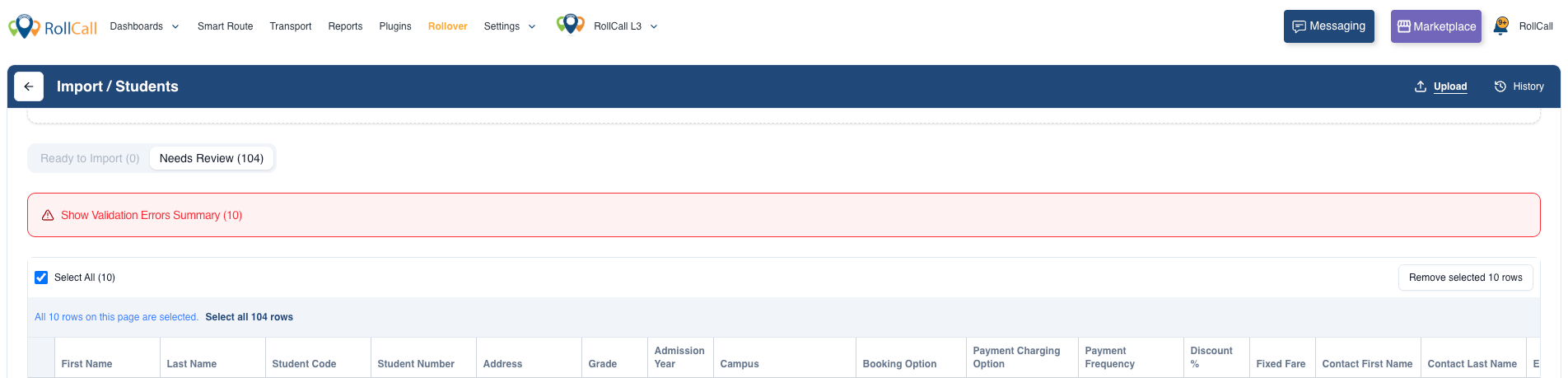Open the RollCall L3 dropdown chevron
1568x378 pixels.
click(x=654, y=26)
